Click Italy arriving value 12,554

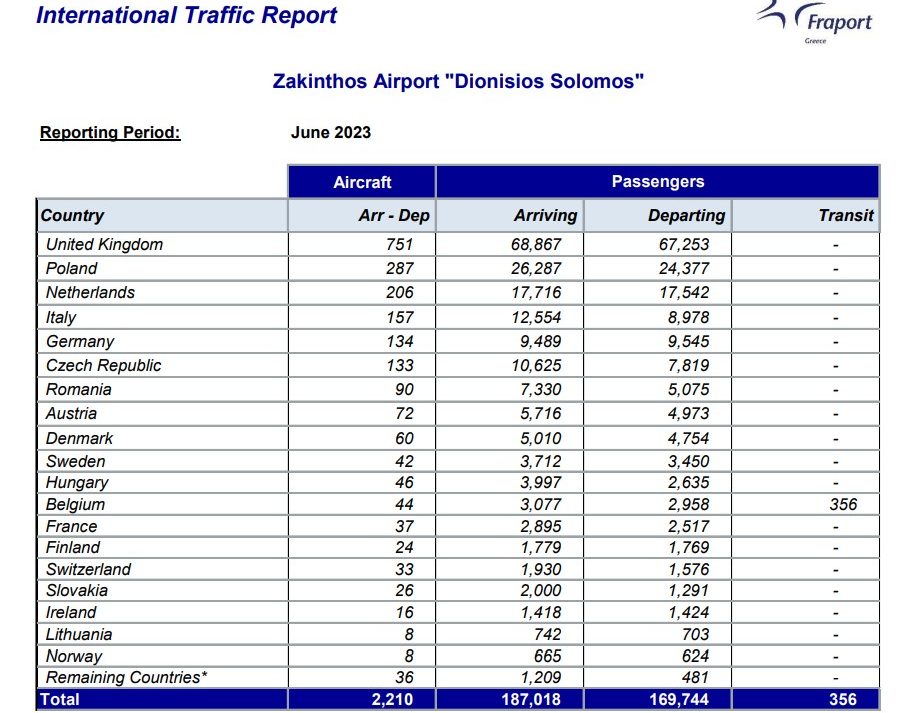536,317
